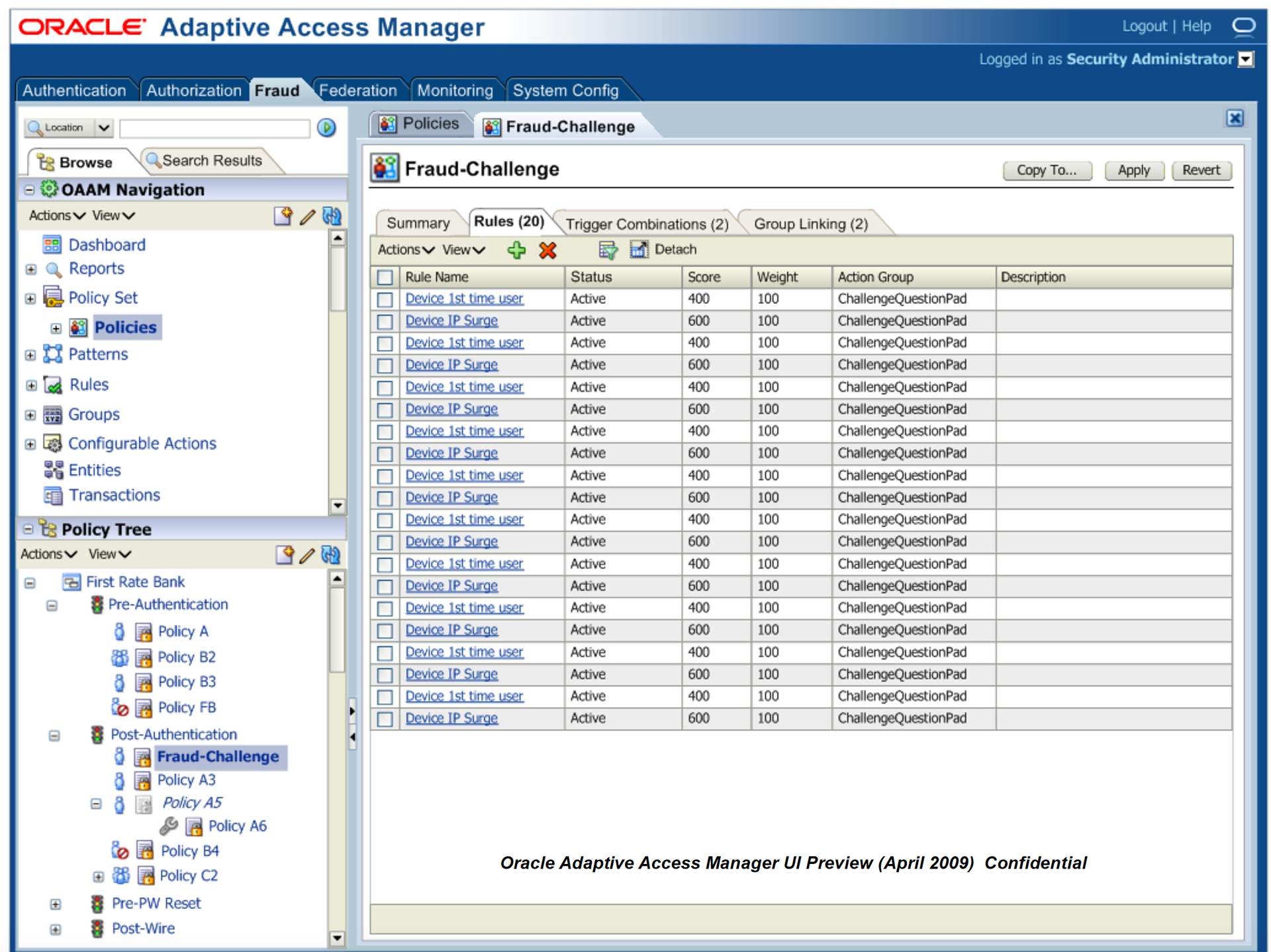The height and width of the screenshot is (952, 1271).
Task: Open the Search Results tab
Action: point(212,161)
